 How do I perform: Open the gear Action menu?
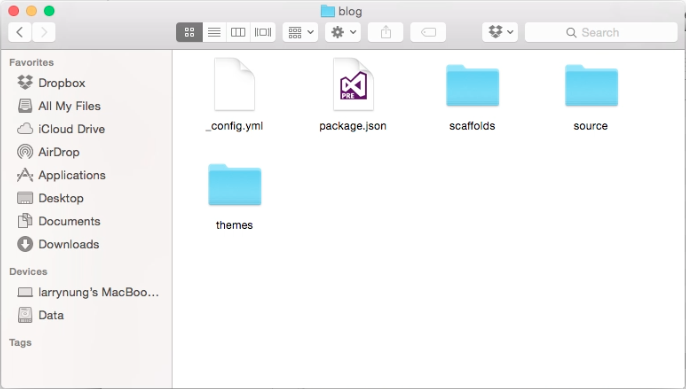(x=343, y=32)
